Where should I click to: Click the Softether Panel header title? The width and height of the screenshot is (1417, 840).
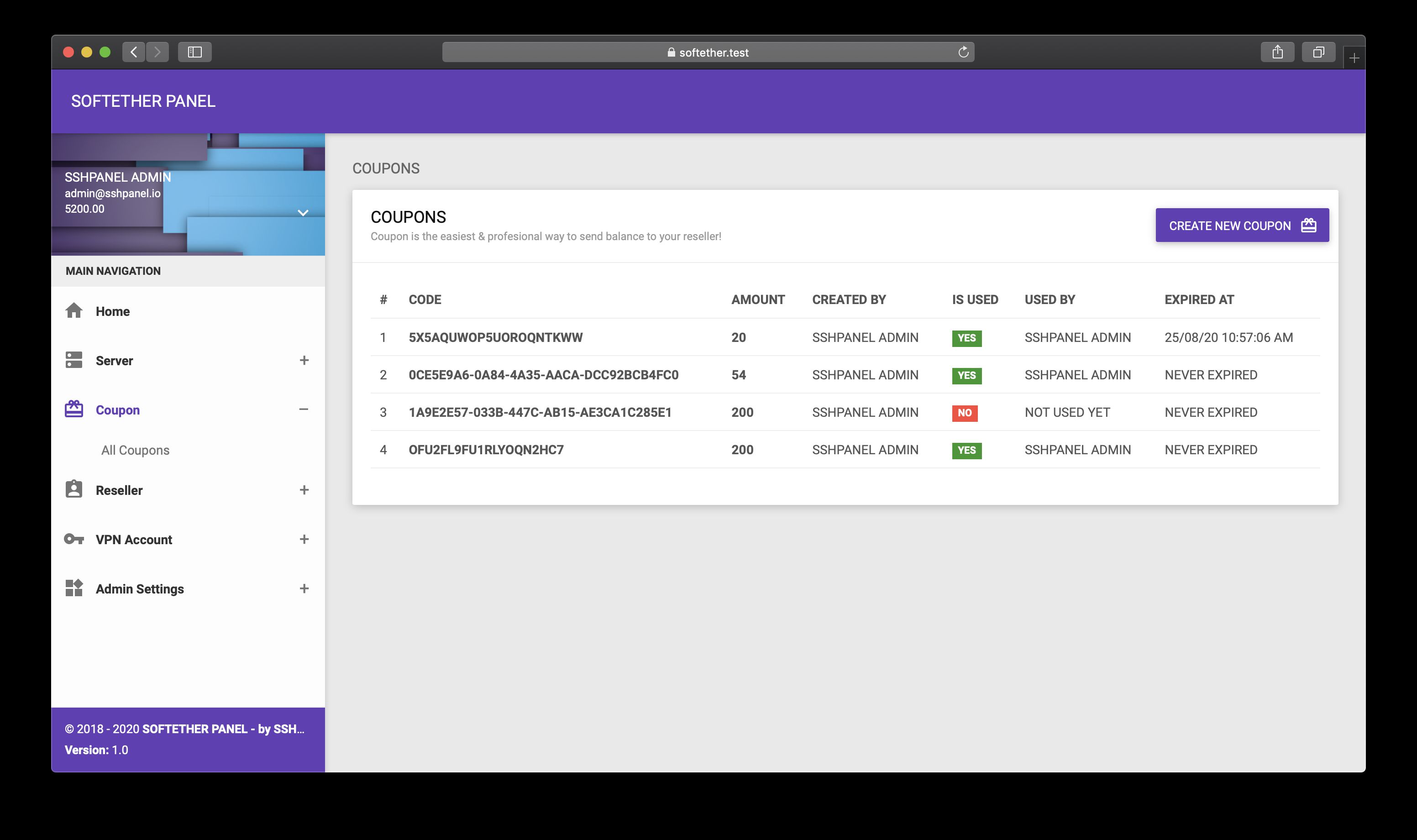pos(143,101)
